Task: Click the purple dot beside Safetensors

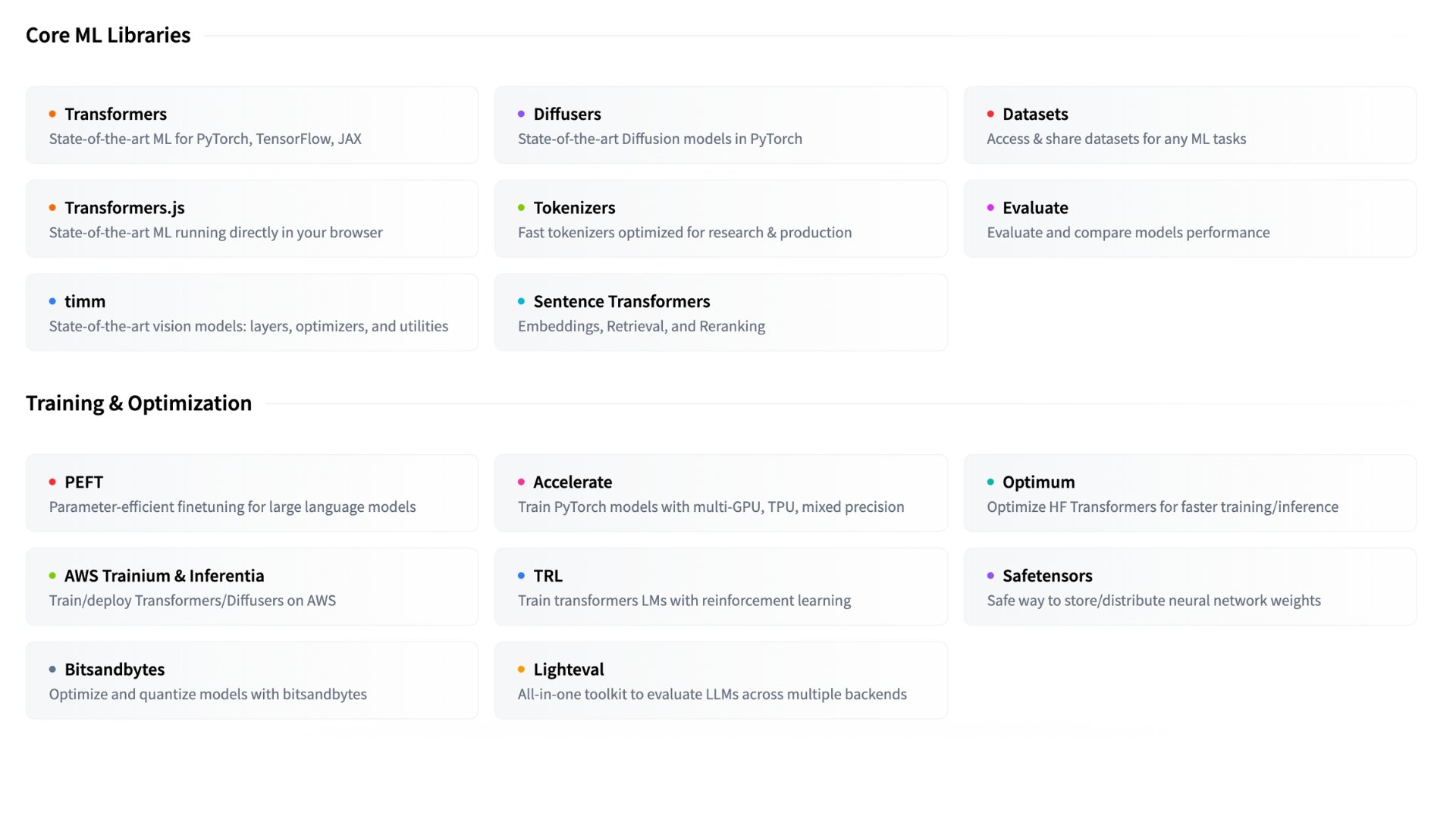Action: click(990, 576)
